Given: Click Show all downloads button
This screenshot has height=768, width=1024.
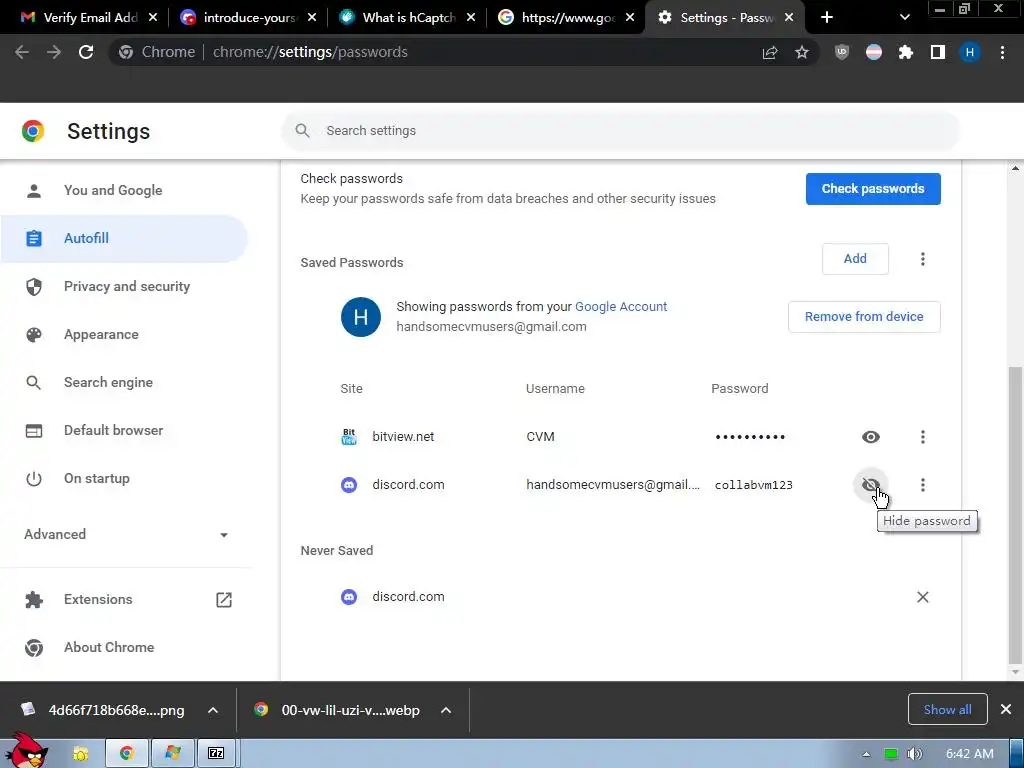Looking at the screenshot, I should click(947, 709).
